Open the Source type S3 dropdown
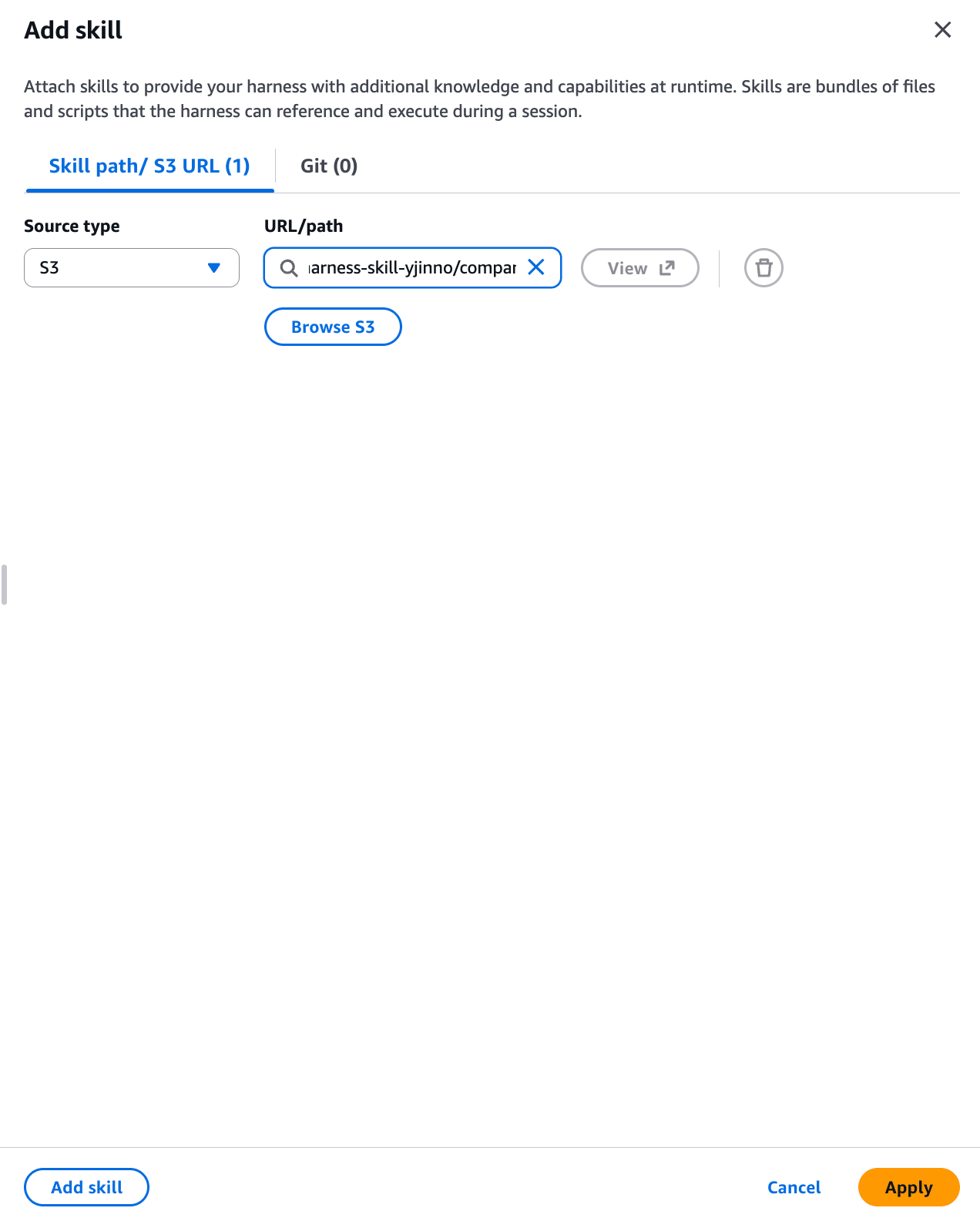Image resolution: width=980 pixels, height=1228 pixels. [x=132, y=268]
